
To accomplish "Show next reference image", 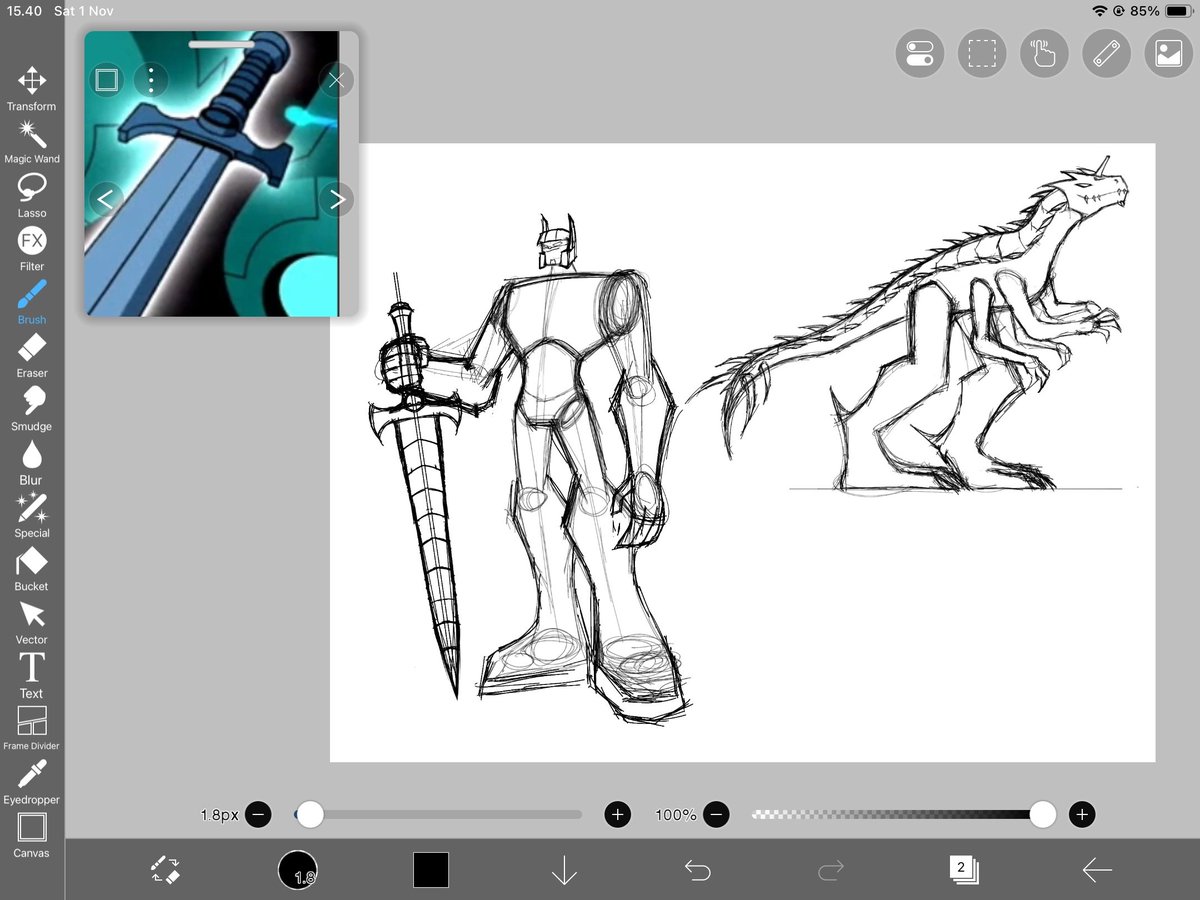I will [337, 199].
